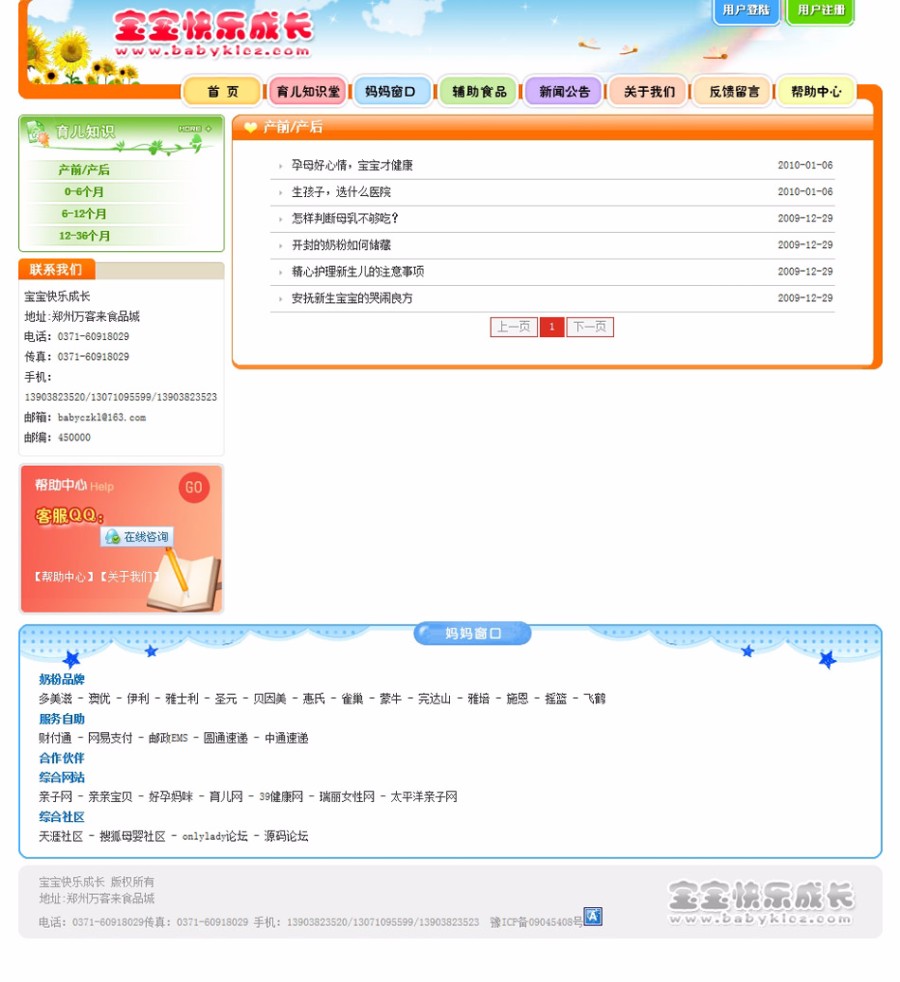Open the 贝因美 brand link
The height and width of the screenshot is (982, 900).
tap(269, 698)
